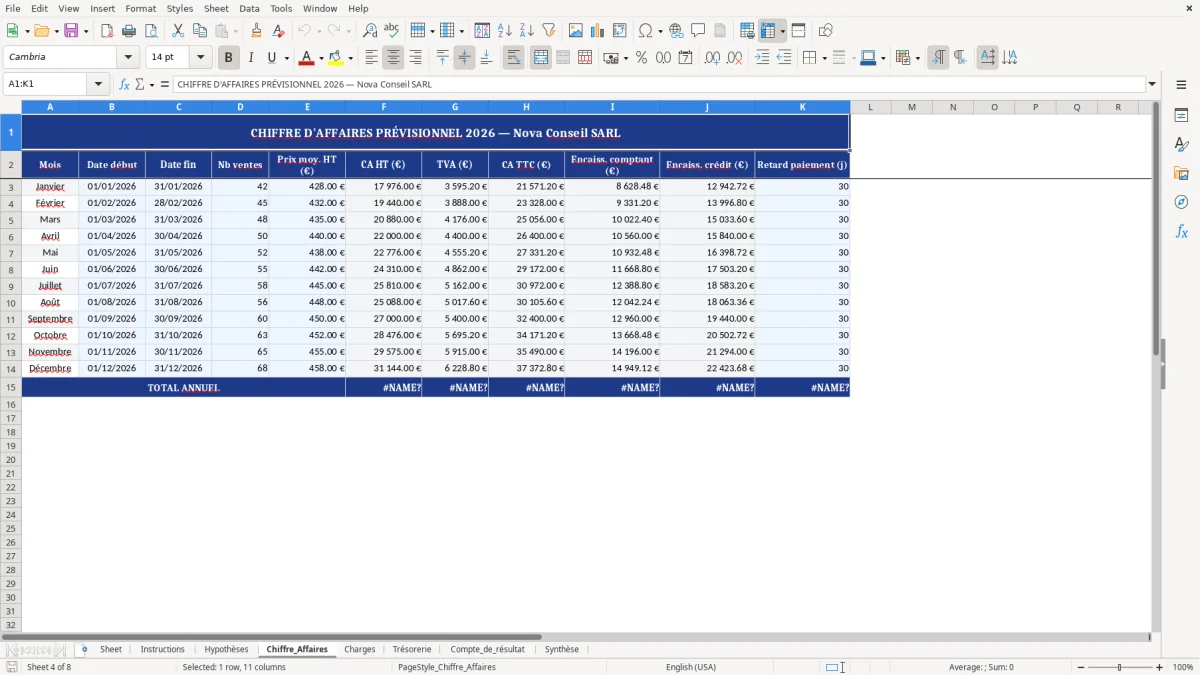Align cell text right

point(415,58)
